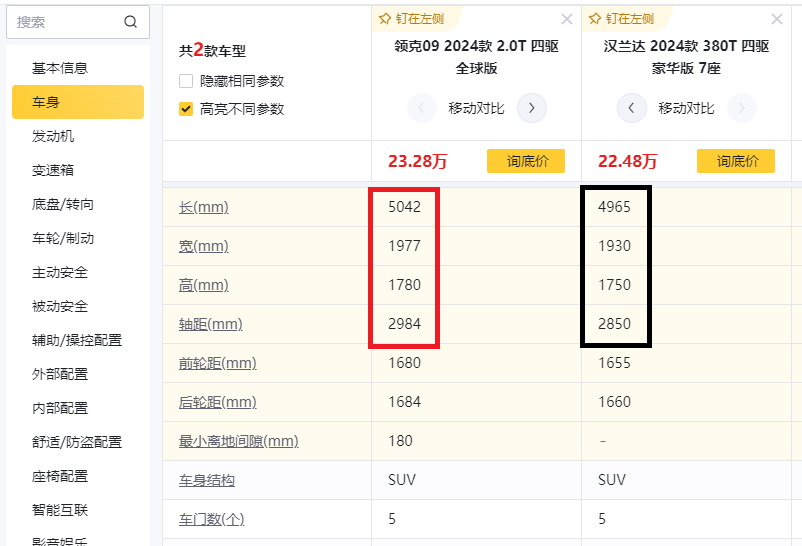This screenshot has width=802, height=546.
Task: Select rear track value 1660
Action: pyautogui.click(x=614, y=402)
